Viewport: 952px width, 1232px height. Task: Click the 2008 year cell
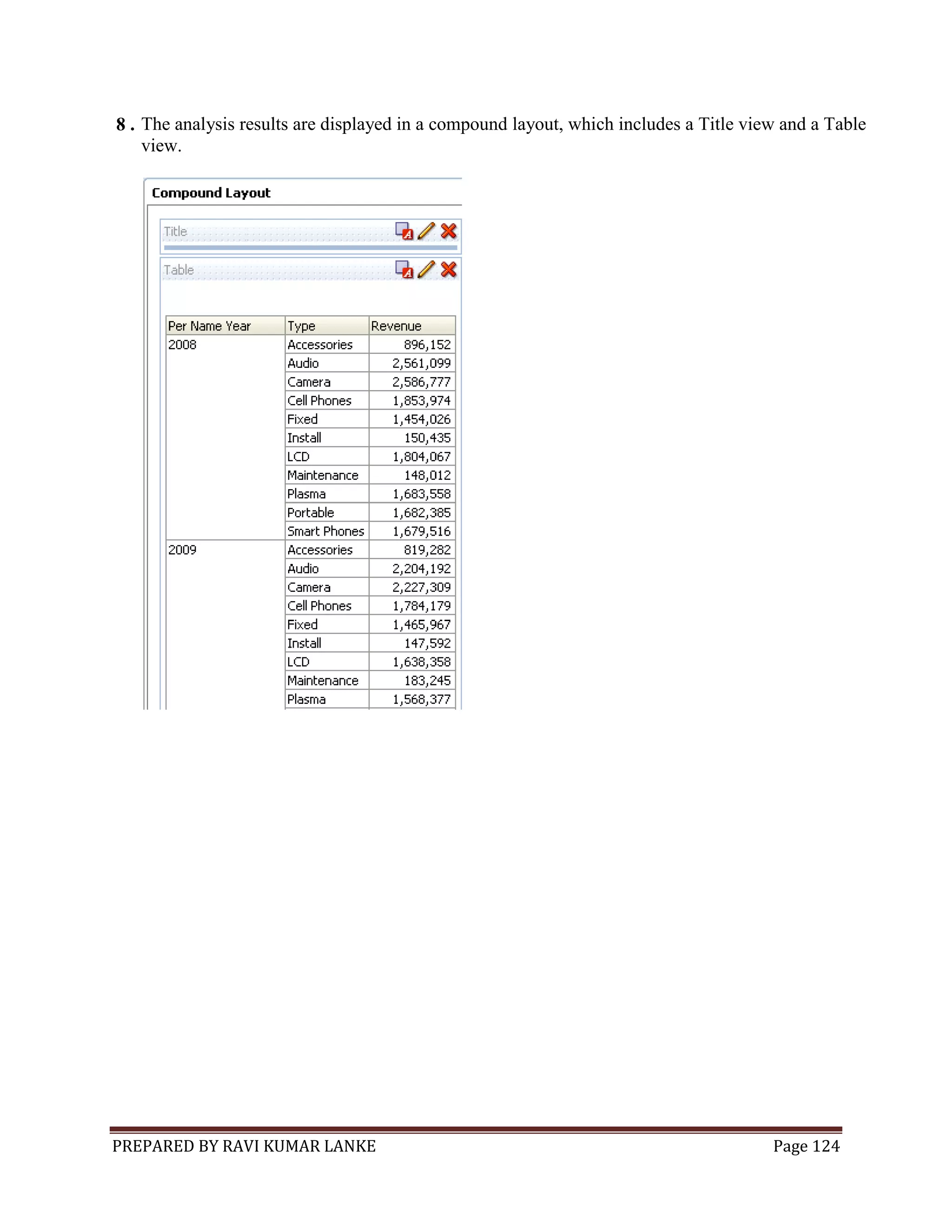click(x=225, y=437)
